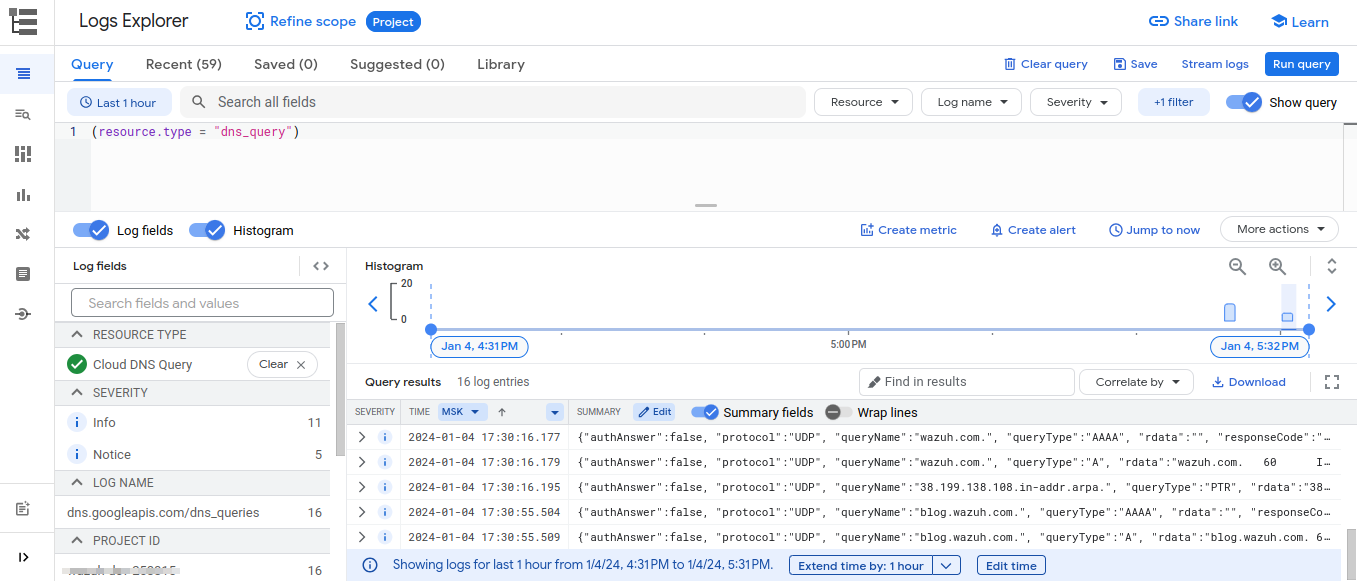Disable the Show query toggle
The image size is (1357, 581).
(x=1243, y=102)
